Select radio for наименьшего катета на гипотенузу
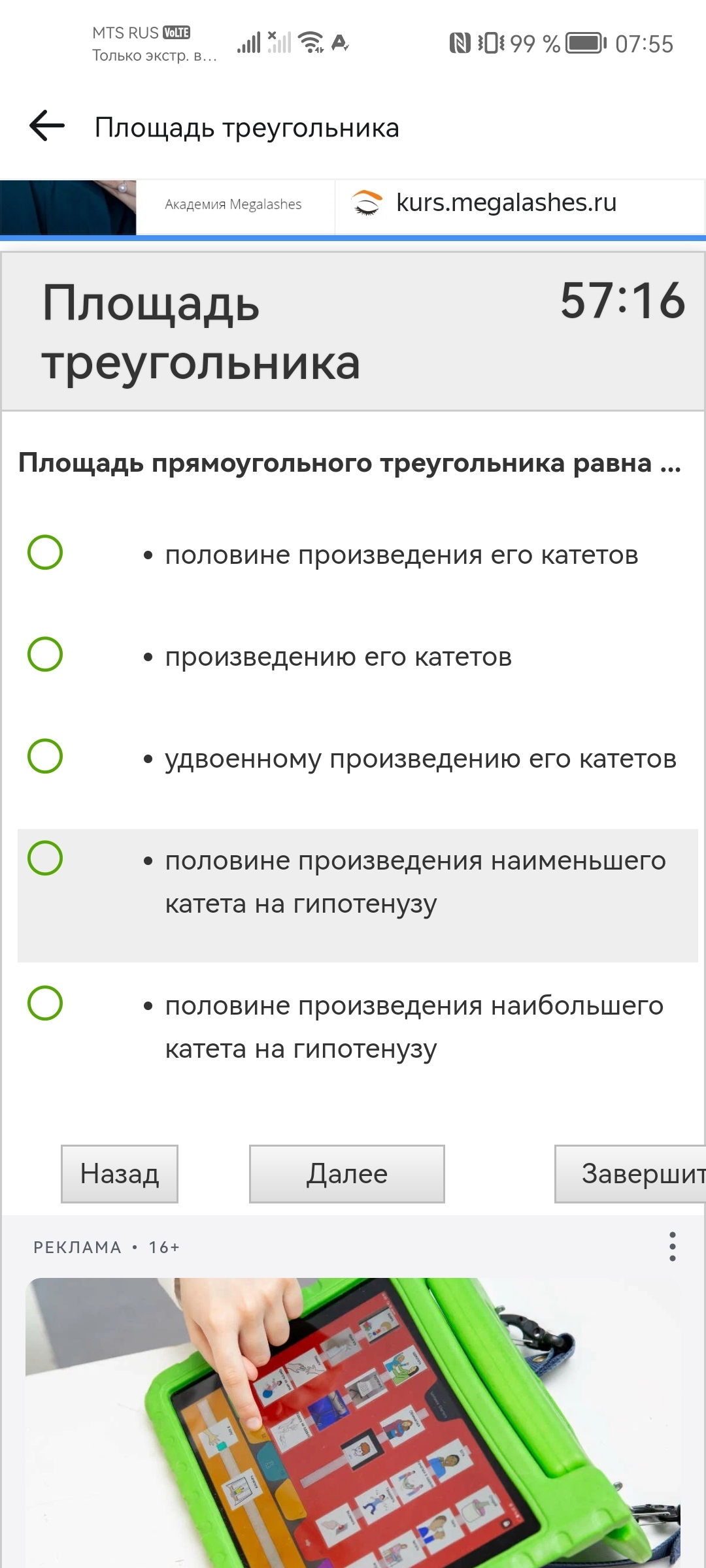 pyautogui.click(x=45, y=858)
